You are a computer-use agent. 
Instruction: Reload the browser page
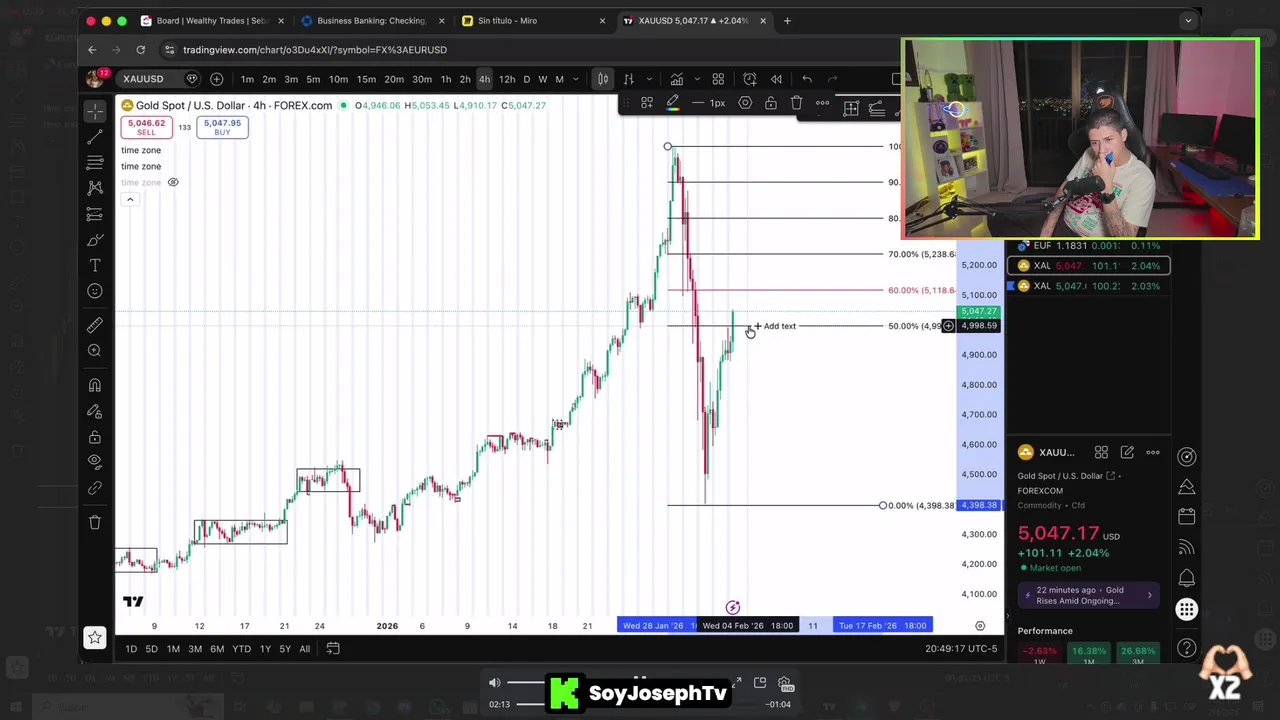(x=141, y=50)
